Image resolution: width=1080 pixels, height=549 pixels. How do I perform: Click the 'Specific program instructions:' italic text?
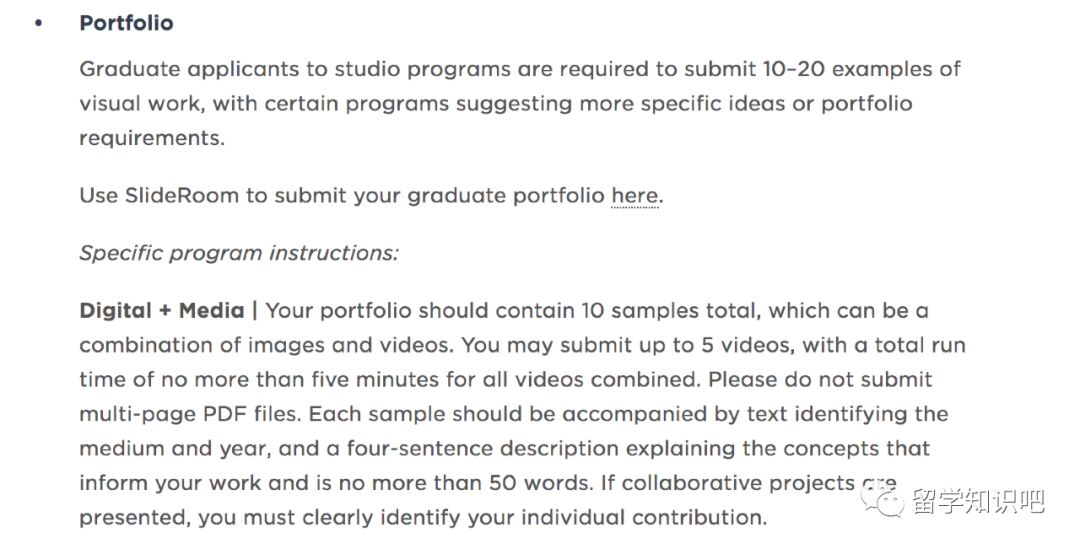pyautogui.click(x=239, y=253)
